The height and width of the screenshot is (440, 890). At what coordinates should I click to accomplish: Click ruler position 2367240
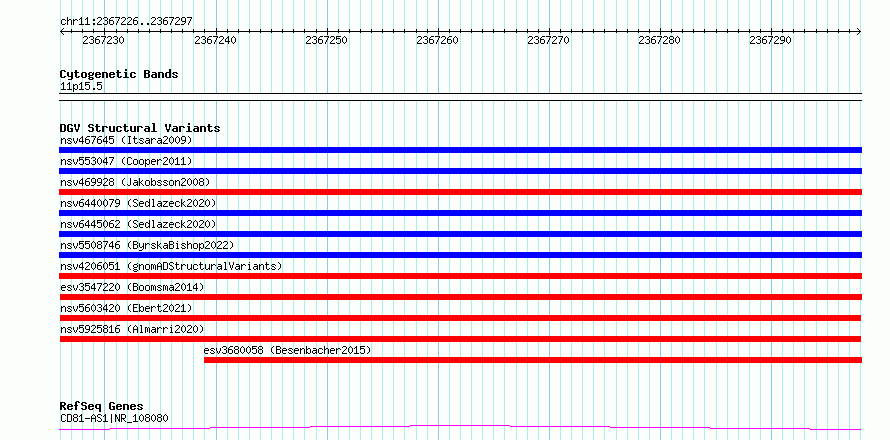click(x=215, y=40)
